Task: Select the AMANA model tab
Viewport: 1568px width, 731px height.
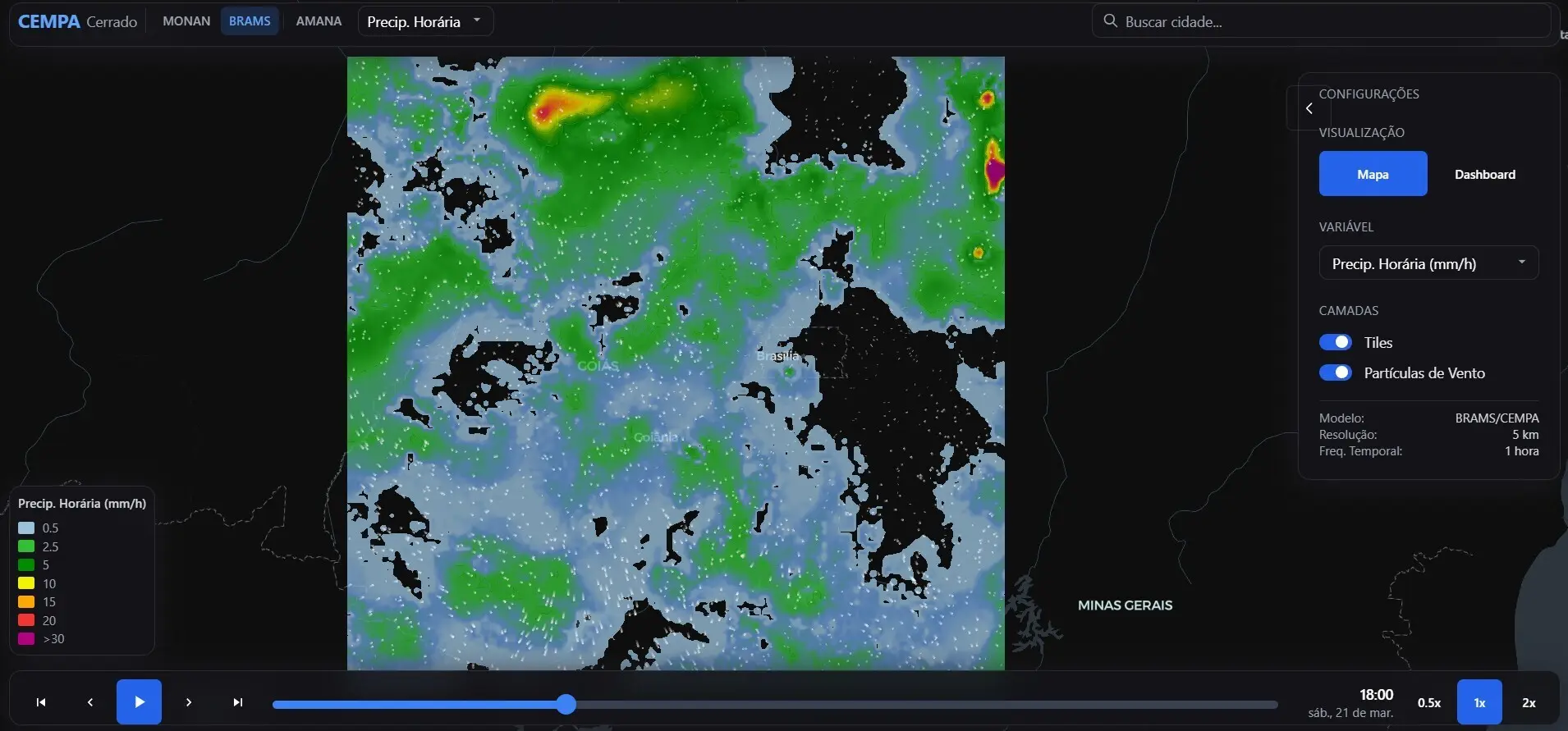Action: pos(319,21)
